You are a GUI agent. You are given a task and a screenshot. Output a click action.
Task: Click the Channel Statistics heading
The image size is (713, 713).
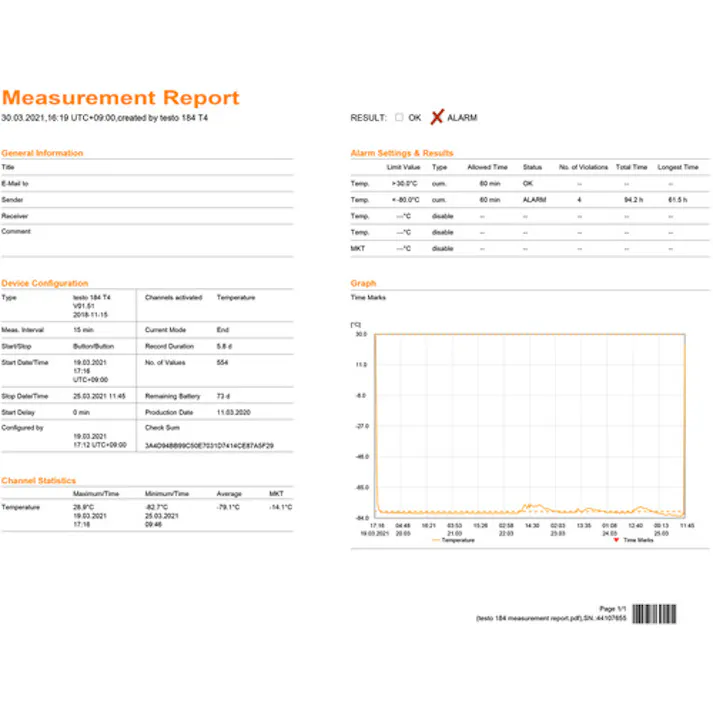[x=38, y=480]
